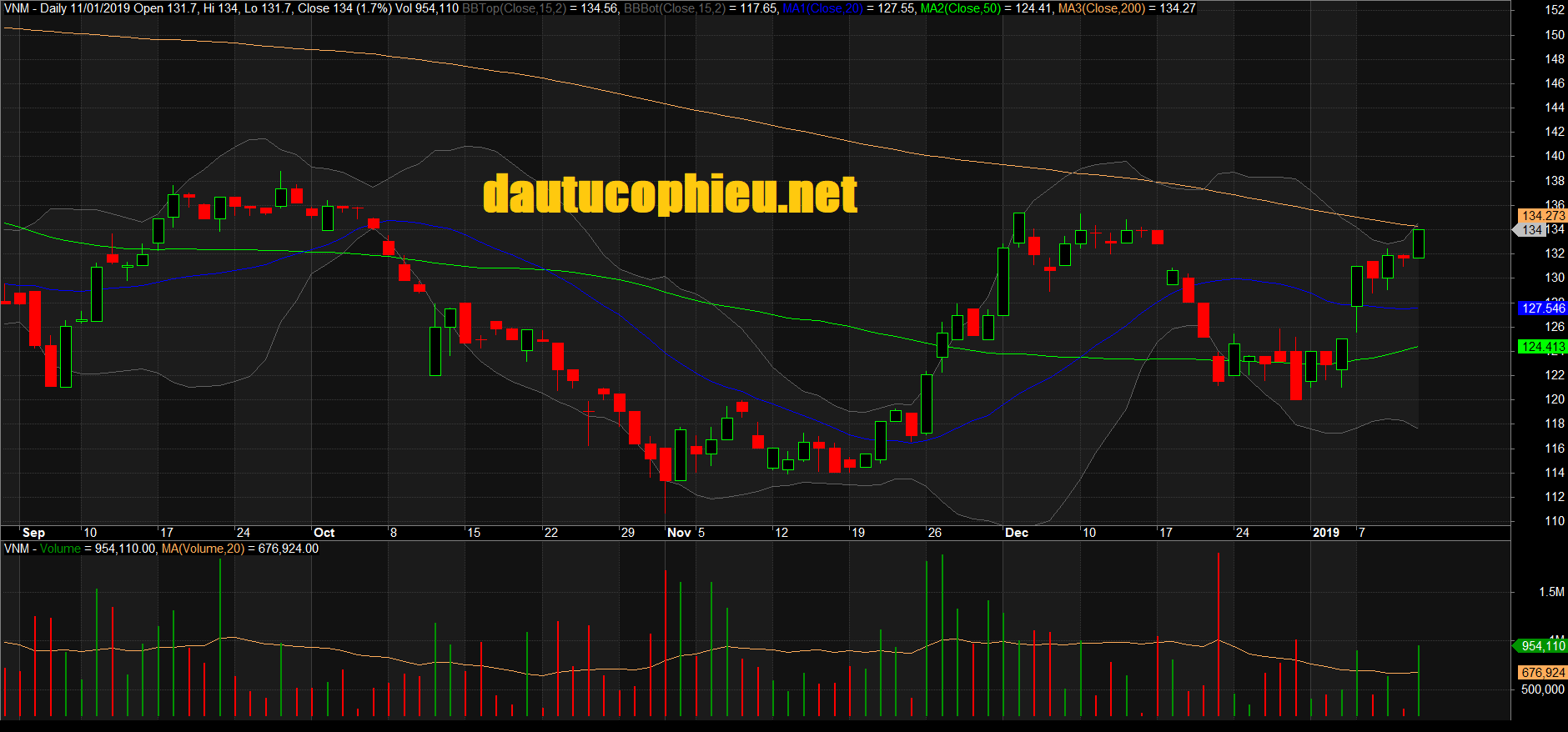Click the blue 127.546 price tag
Image resolution: width=1568 pixels, height=732 pixels.
pyautogui.click(x=1542, y=308)
